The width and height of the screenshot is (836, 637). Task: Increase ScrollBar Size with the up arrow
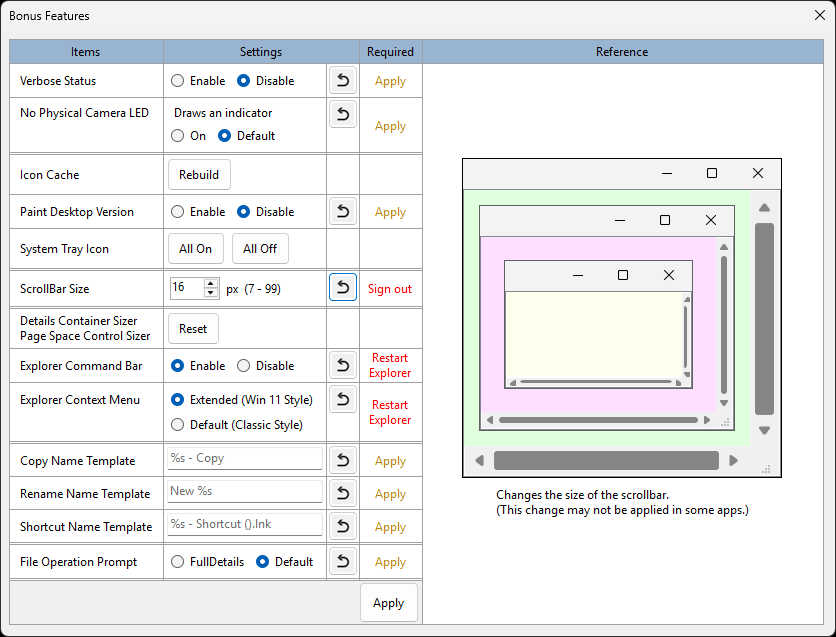tap(211, 284)
